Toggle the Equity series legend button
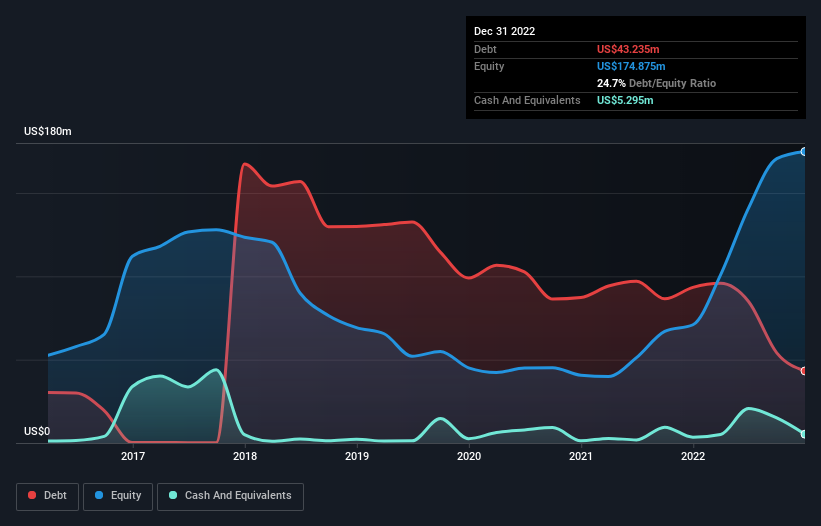This screenshot has height=526, width=821. click(x=118, y=496)
